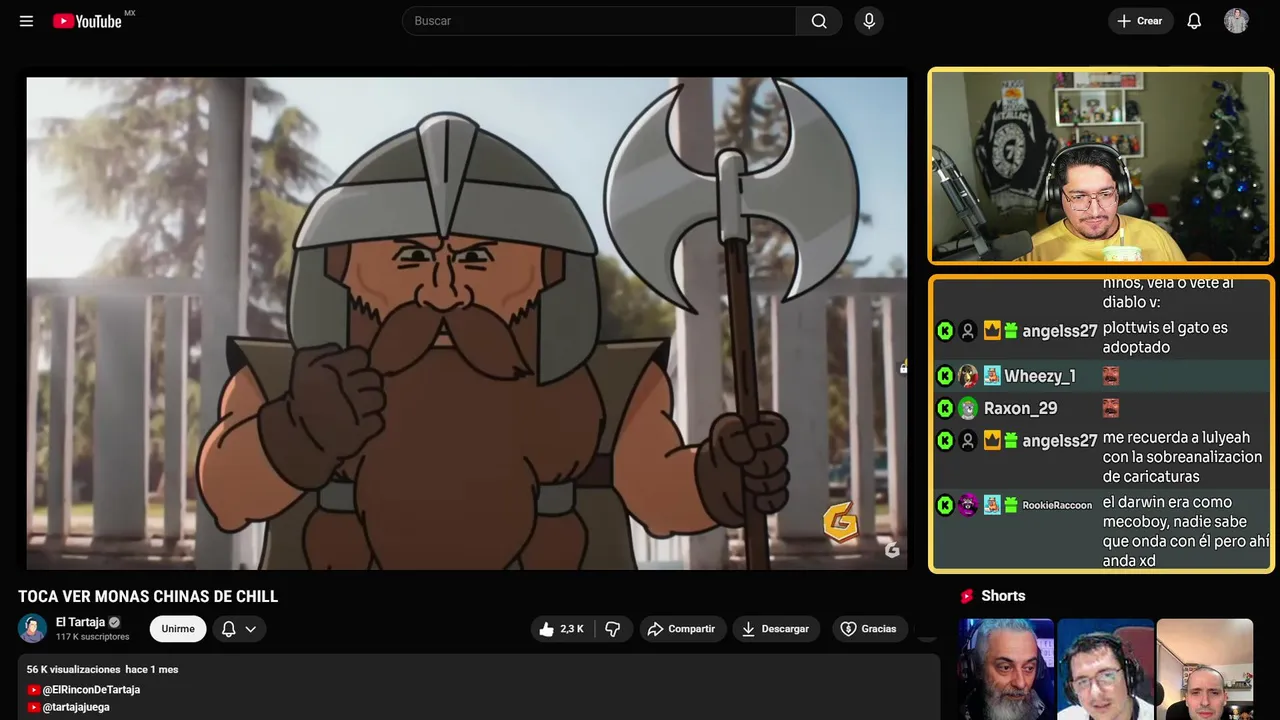
Task: Open the Crear menu
Action: [1140, 21]
